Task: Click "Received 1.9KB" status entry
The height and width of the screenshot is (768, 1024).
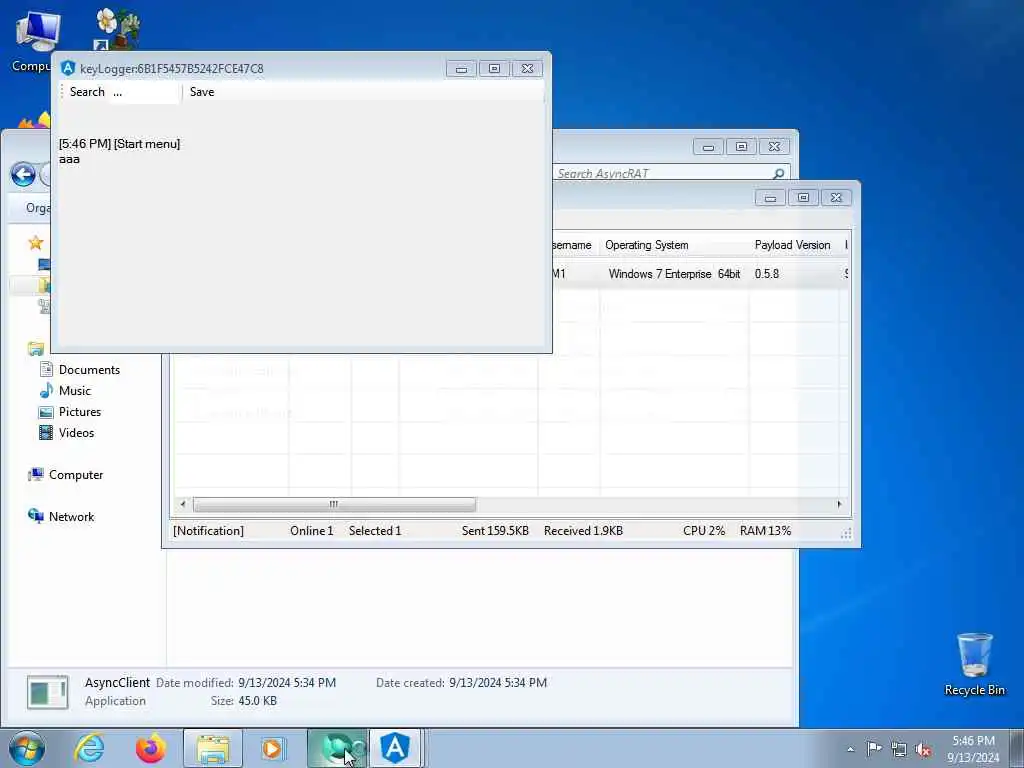Action: point(583,531)
